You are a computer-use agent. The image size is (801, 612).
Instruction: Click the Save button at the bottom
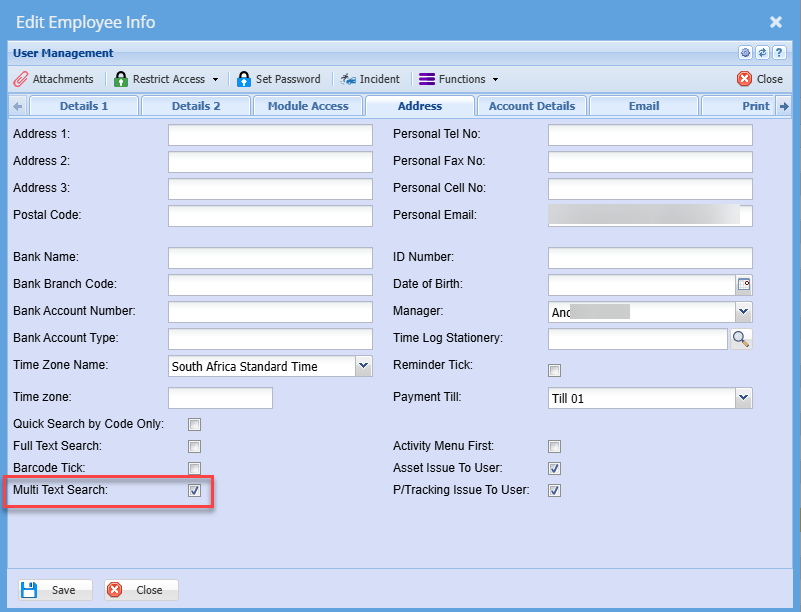pyautogui.click(x=50, y=590)
